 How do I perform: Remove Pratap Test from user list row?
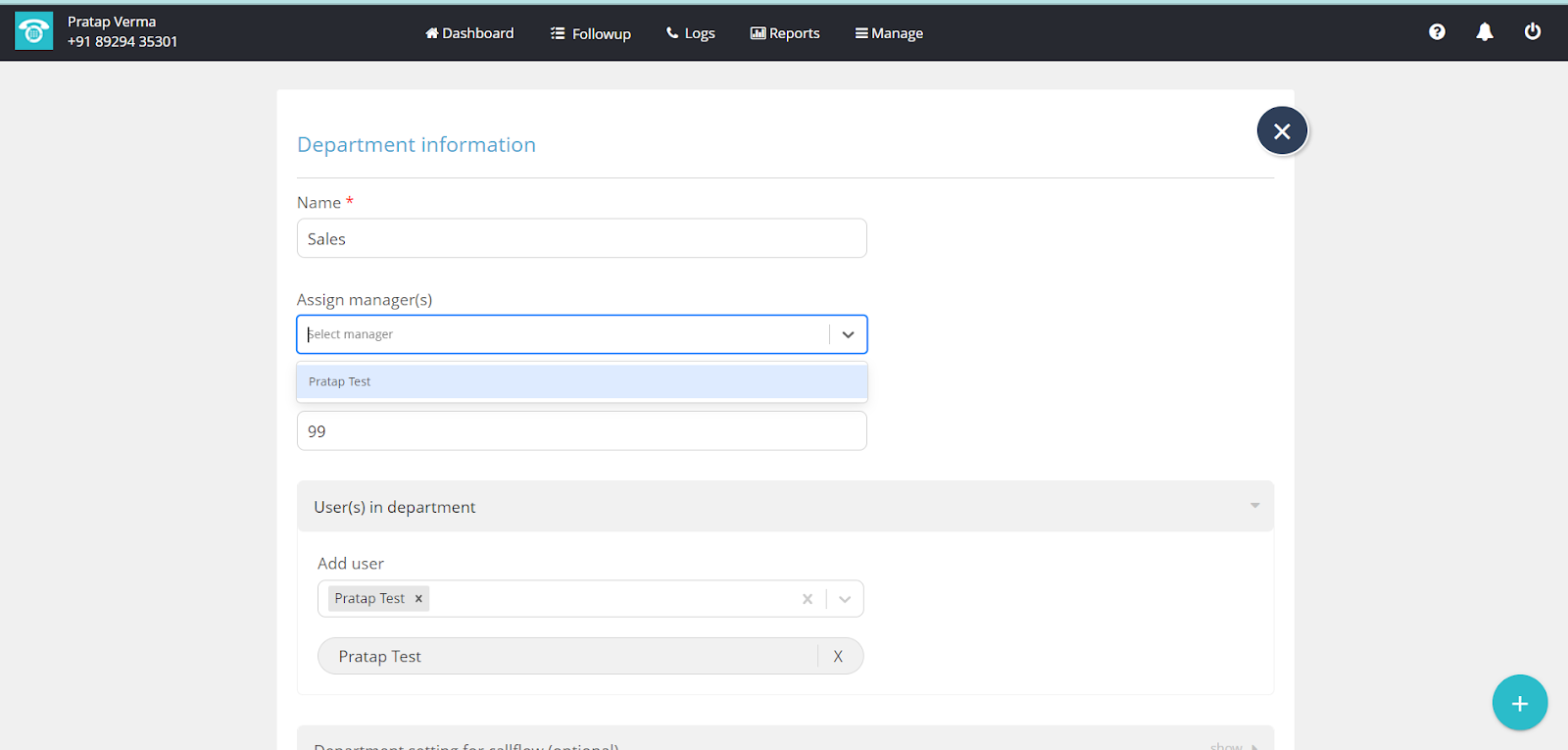tap(838, 657)
